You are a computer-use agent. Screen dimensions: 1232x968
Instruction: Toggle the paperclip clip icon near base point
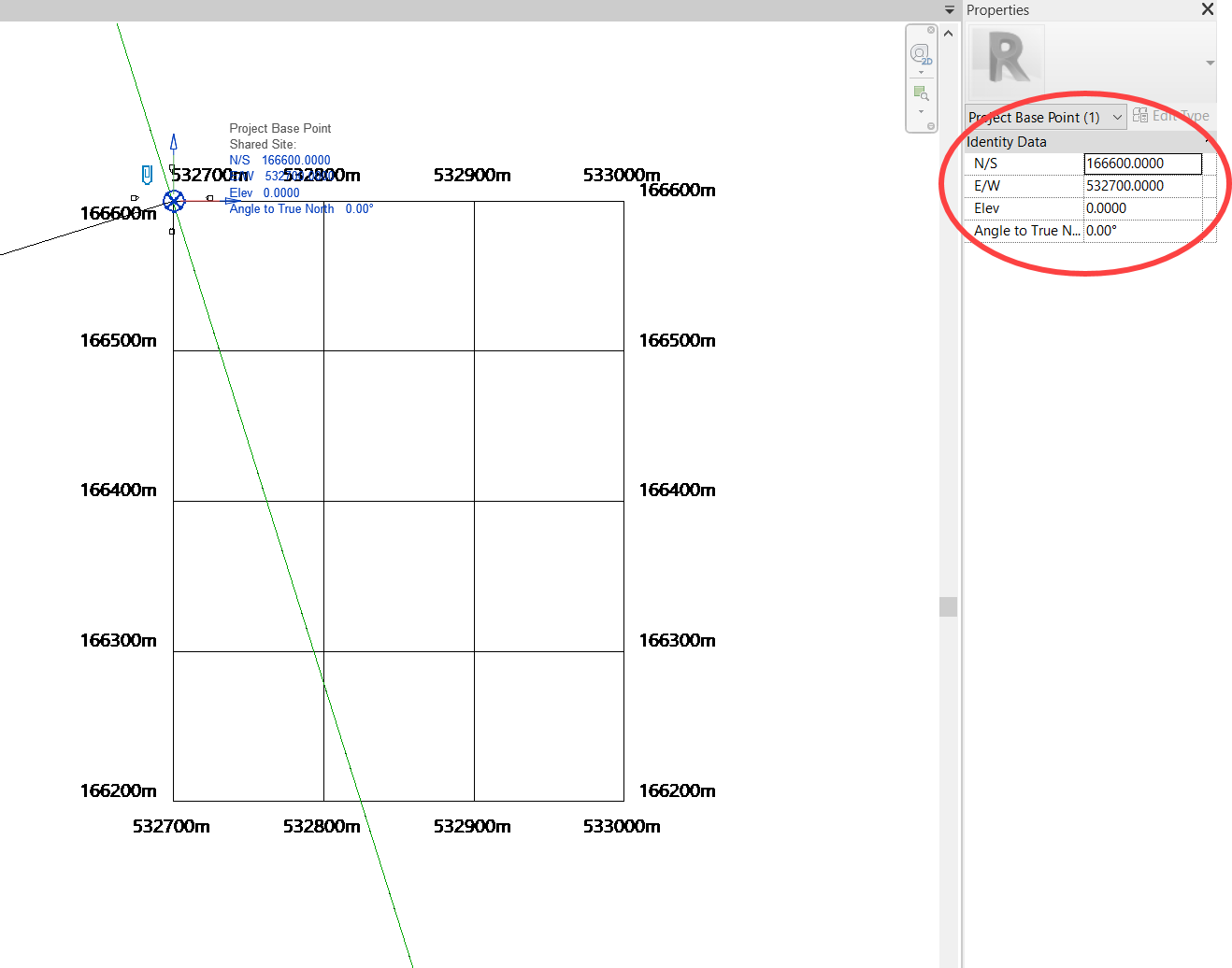147,175
